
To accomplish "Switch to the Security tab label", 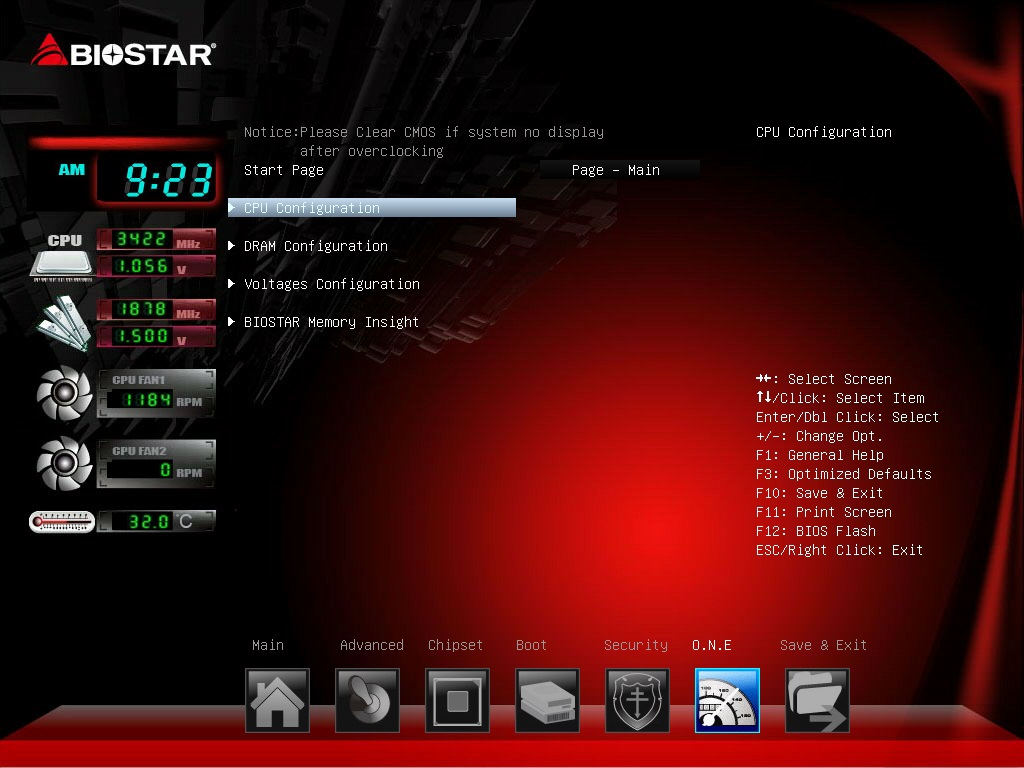I will pyautogui.click(x=635, y=645).
